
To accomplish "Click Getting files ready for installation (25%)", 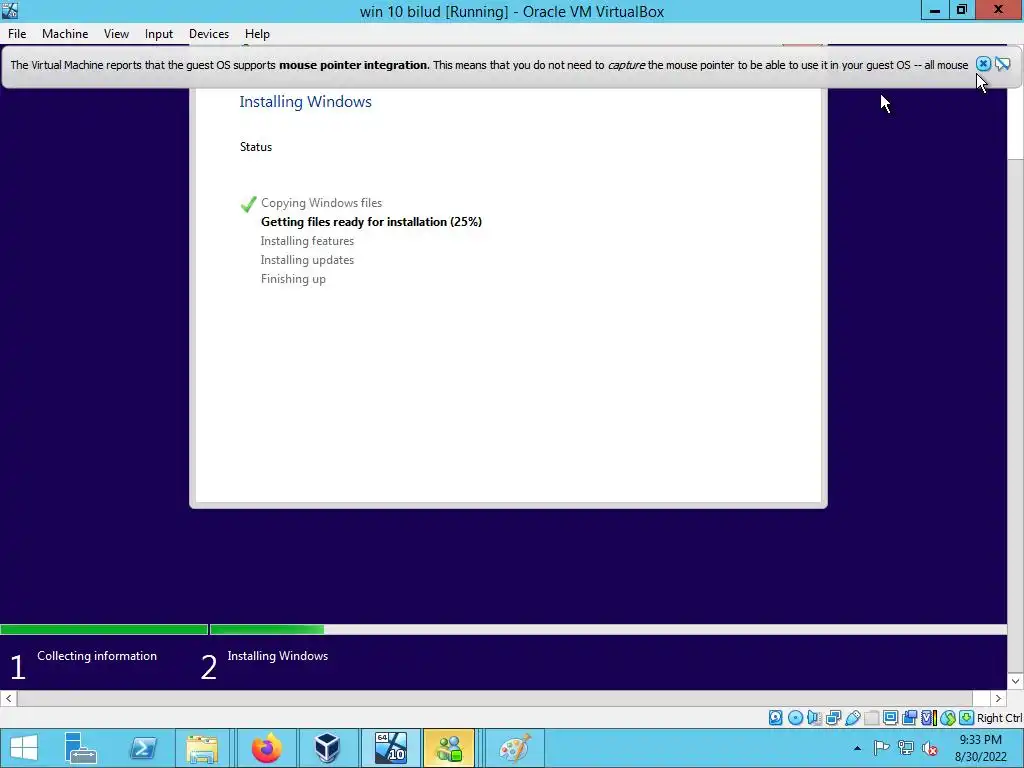I will tap(371, 222).
